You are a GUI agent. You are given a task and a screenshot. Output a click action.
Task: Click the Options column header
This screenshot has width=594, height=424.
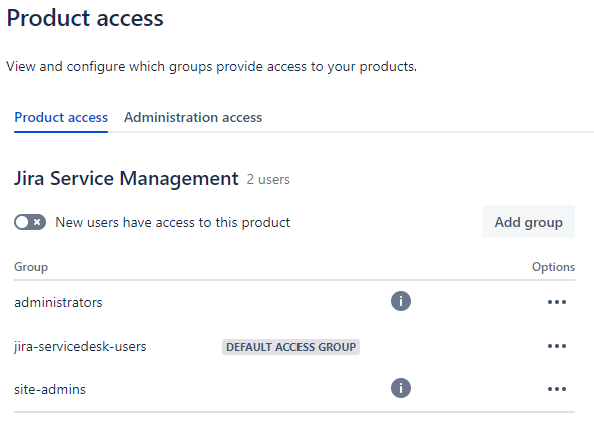click(553, 267)
